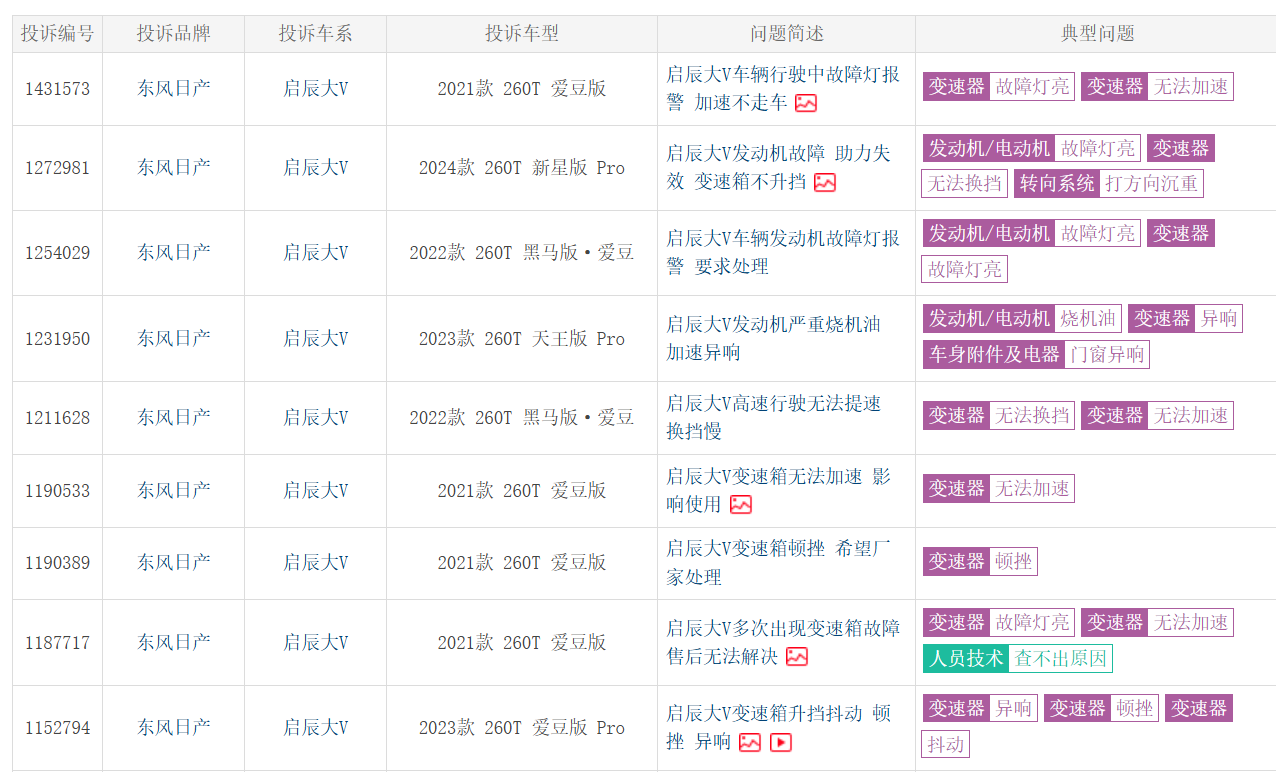This screenshot has width=1276, height=772.
Task: Click 变速器 顿挫 tag in row 1190389
Action: 980,561
